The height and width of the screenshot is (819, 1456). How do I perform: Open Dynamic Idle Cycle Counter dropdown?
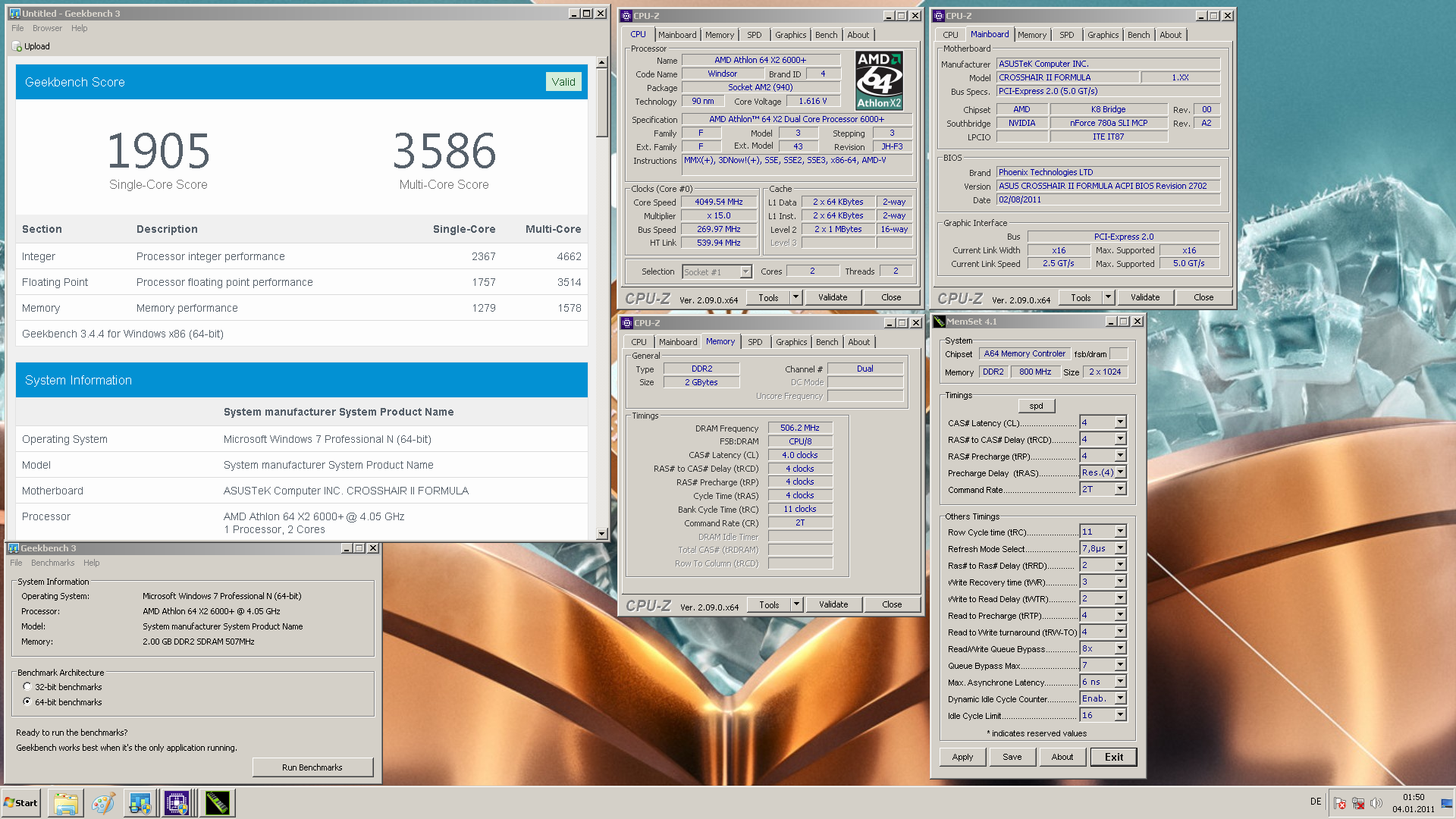click(1120, 698)
